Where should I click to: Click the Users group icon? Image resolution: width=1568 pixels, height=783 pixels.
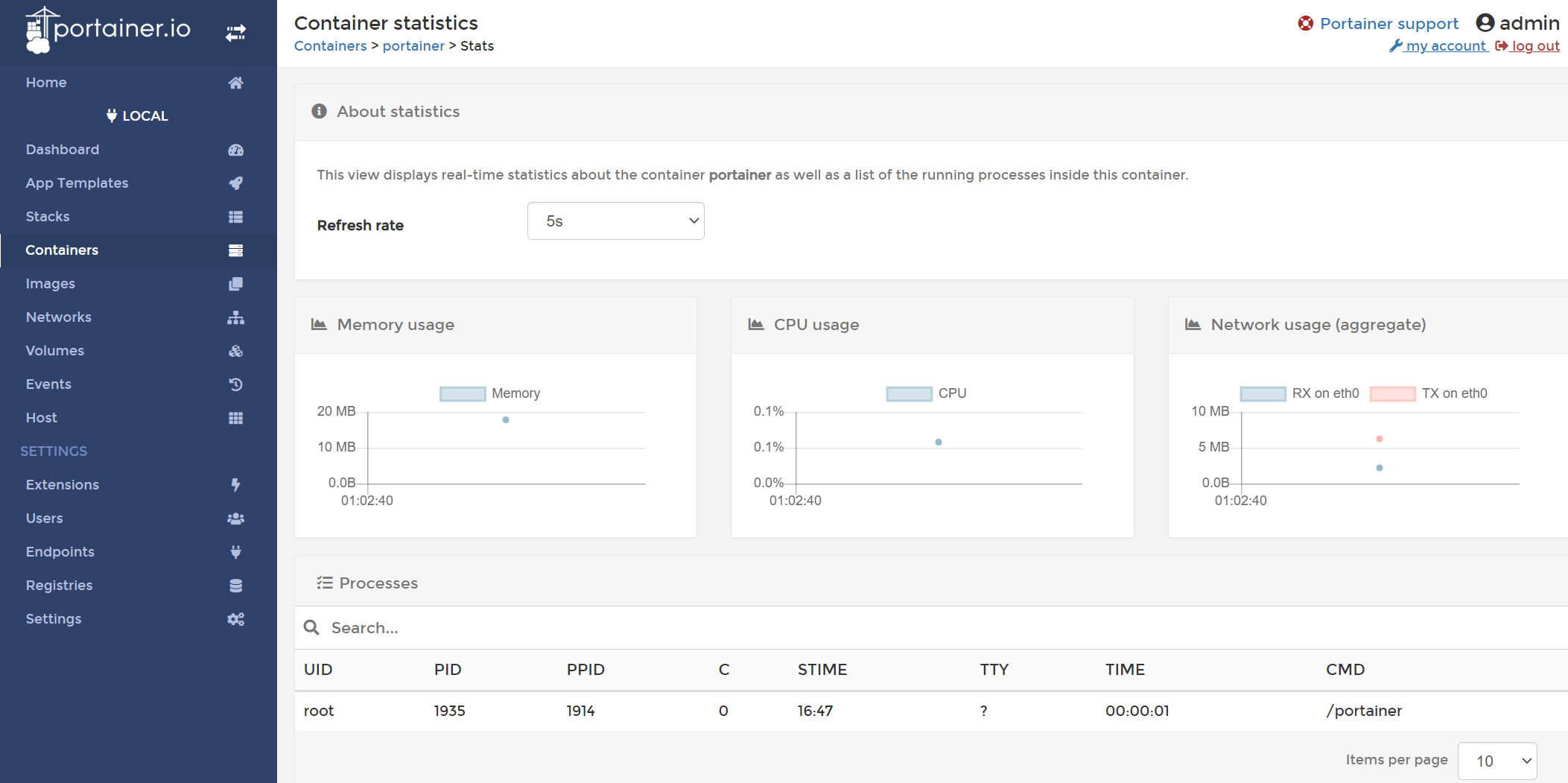point(235,519)
